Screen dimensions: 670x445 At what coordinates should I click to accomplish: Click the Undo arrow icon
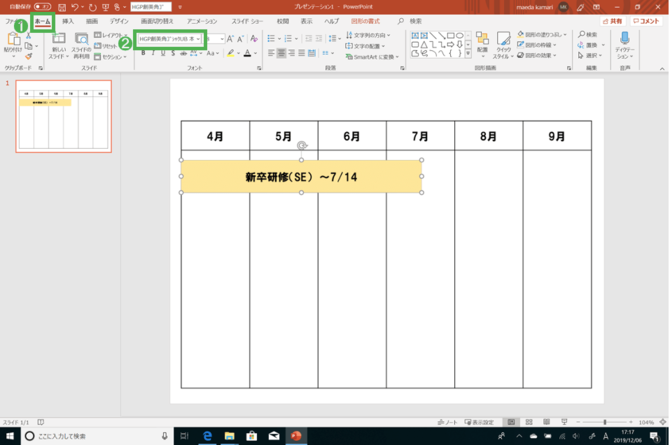[x=75, y=7]
